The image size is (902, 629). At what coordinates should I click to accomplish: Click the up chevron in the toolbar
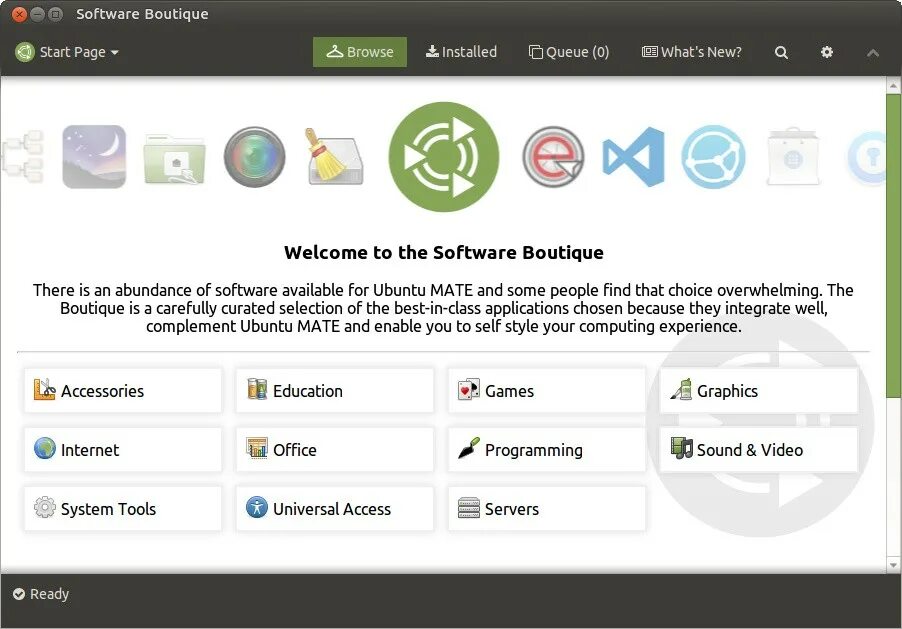click(873, 53)
